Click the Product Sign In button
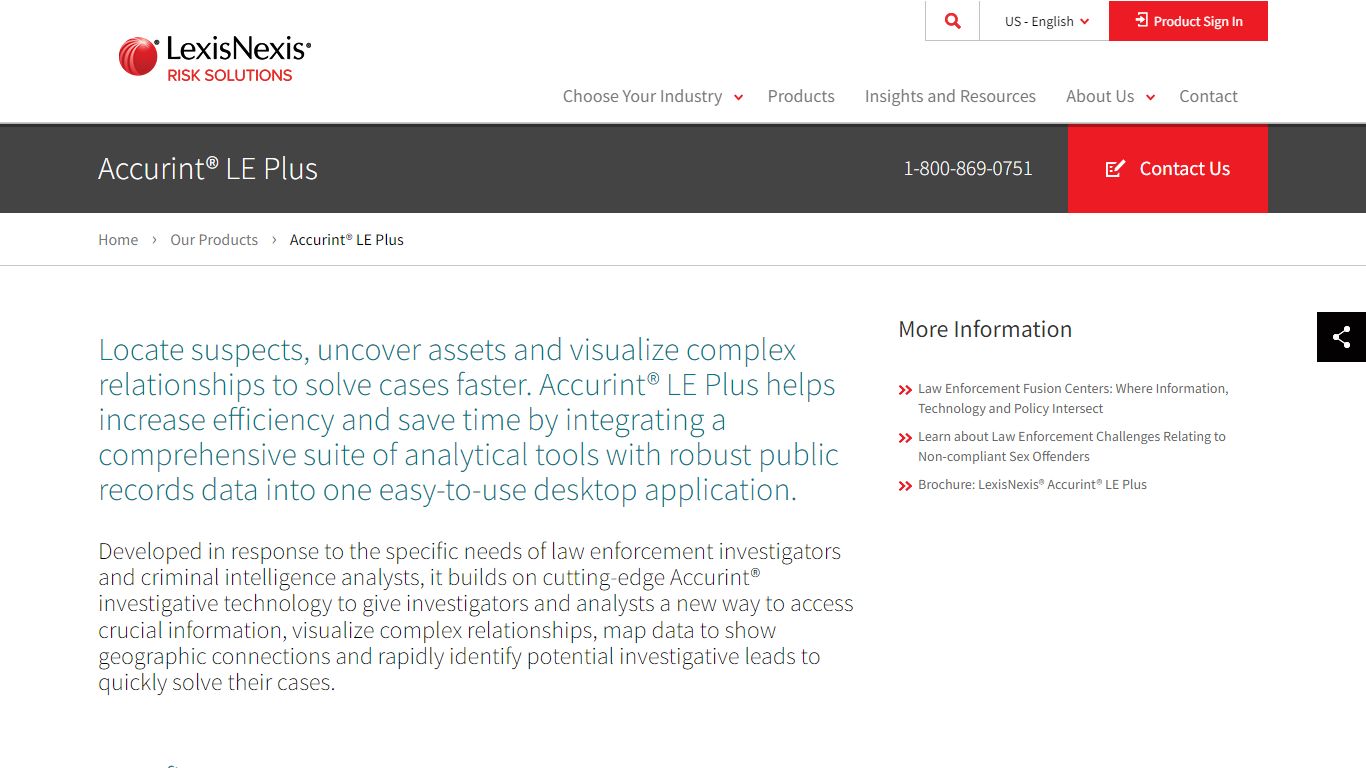The image size is (1366, 768). pos(1188,21)
